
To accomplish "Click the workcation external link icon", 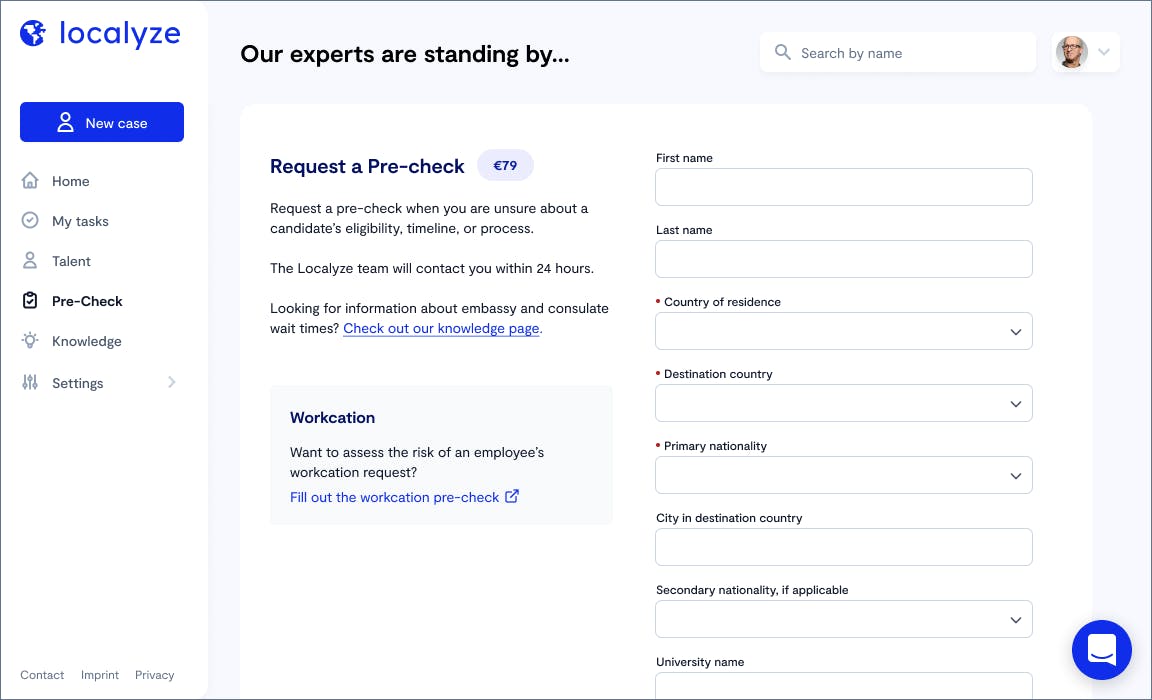I will point(512,497).
